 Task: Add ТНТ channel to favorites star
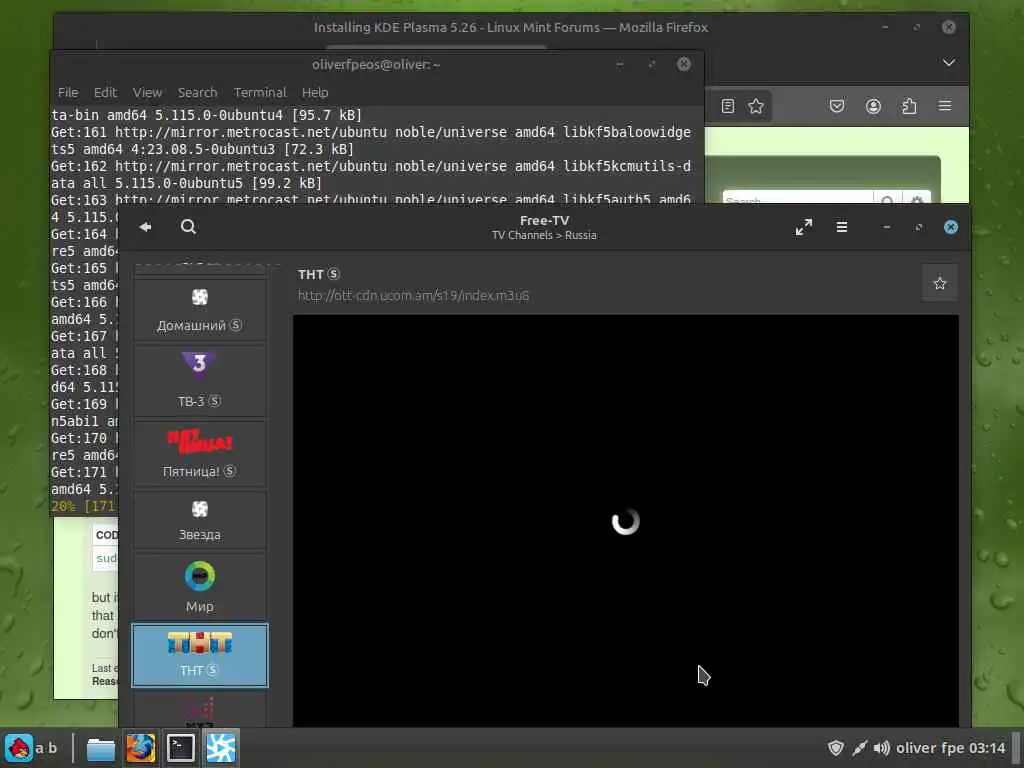point(940,283)
